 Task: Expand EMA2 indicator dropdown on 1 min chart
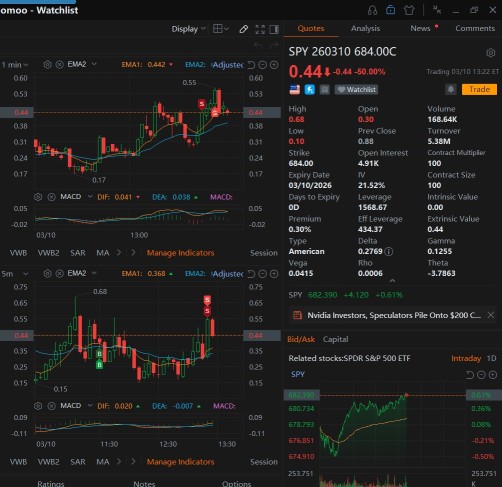(x=94, y=64)
